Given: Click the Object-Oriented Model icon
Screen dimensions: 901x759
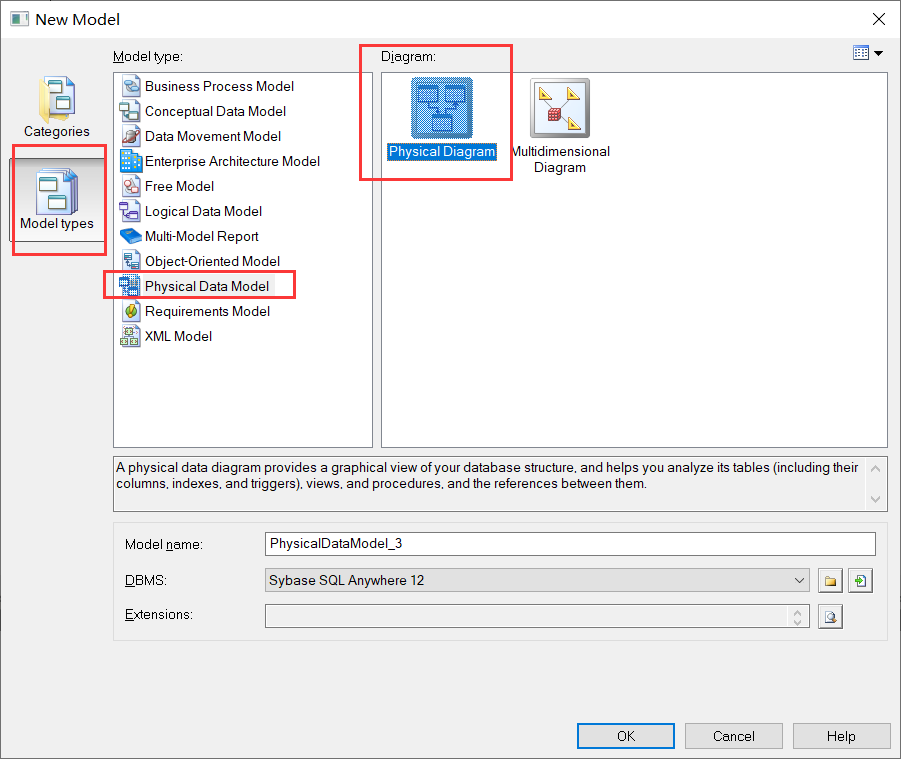Looking at the screenshot, I should click(130, 261).
